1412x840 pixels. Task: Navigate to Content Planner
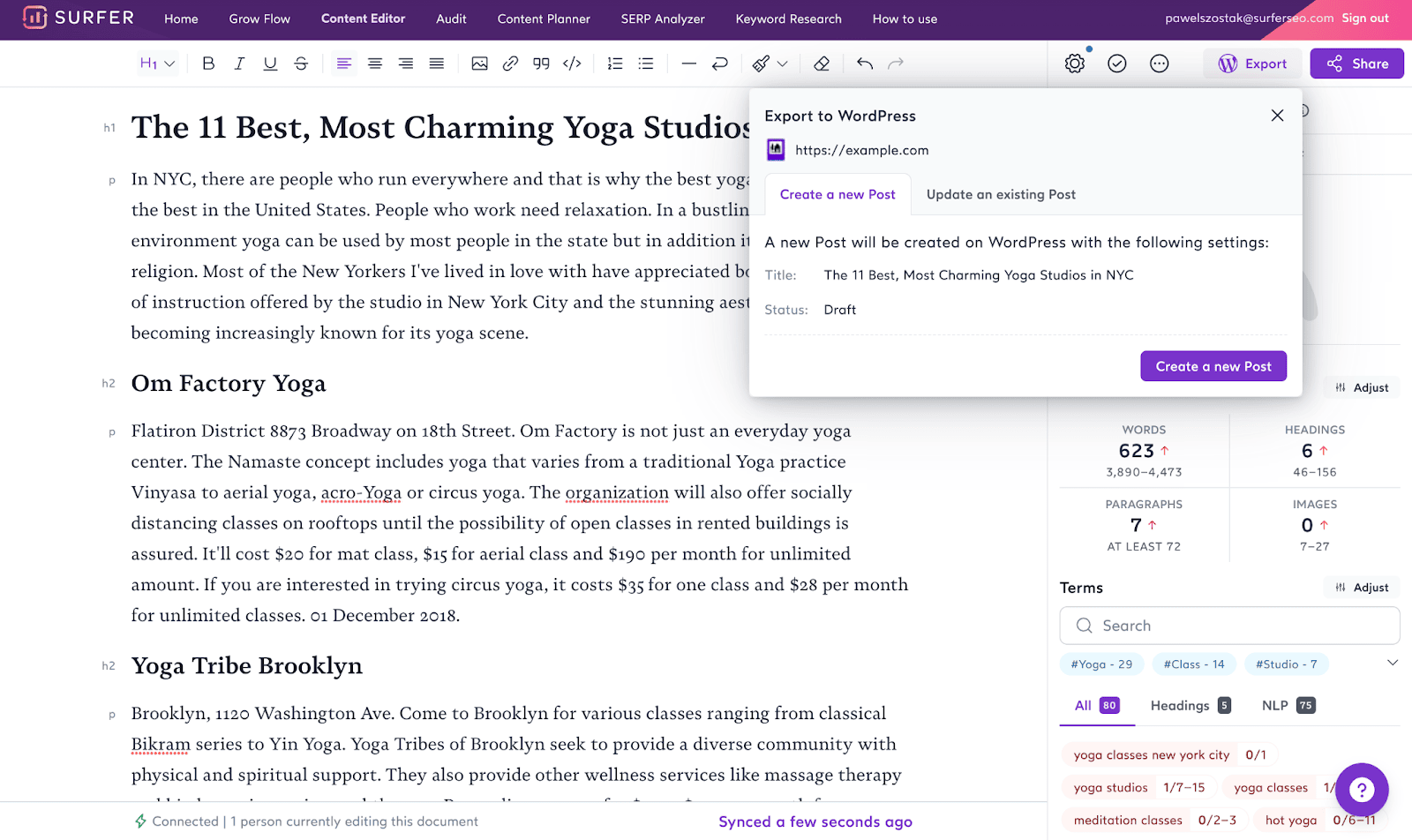click(544, 19)
